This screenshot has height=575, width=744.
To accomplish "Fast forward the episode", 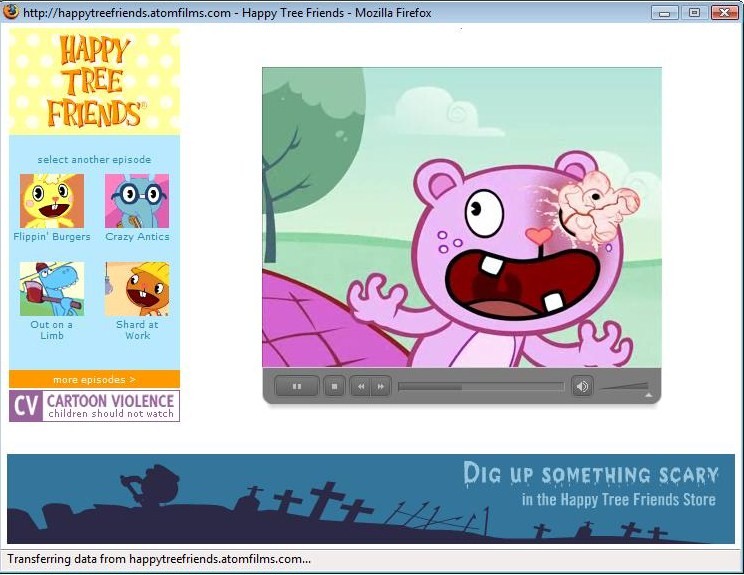I will [x=381, y=386].
